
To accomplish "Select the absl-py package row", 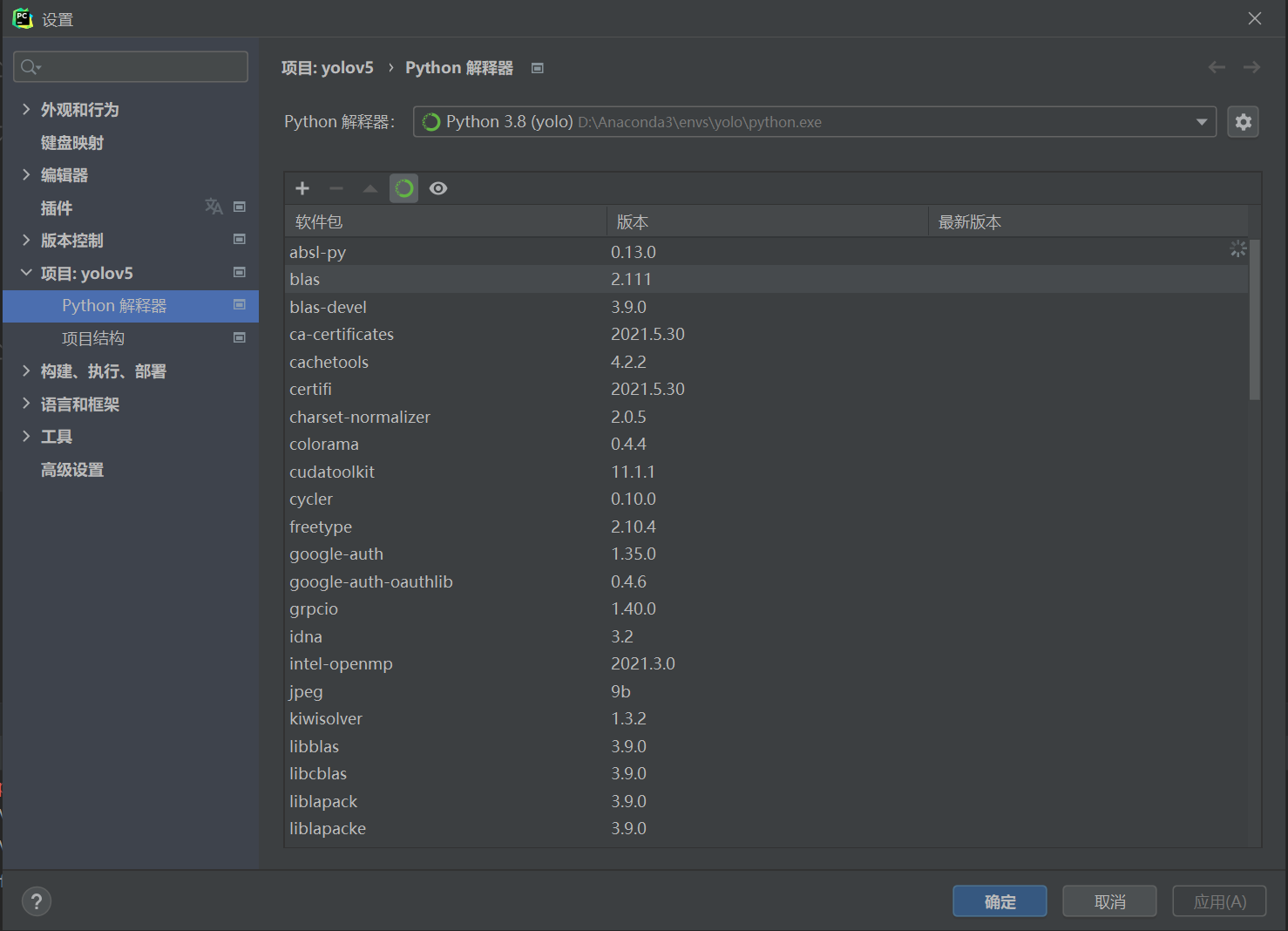I will coord(767,252).
